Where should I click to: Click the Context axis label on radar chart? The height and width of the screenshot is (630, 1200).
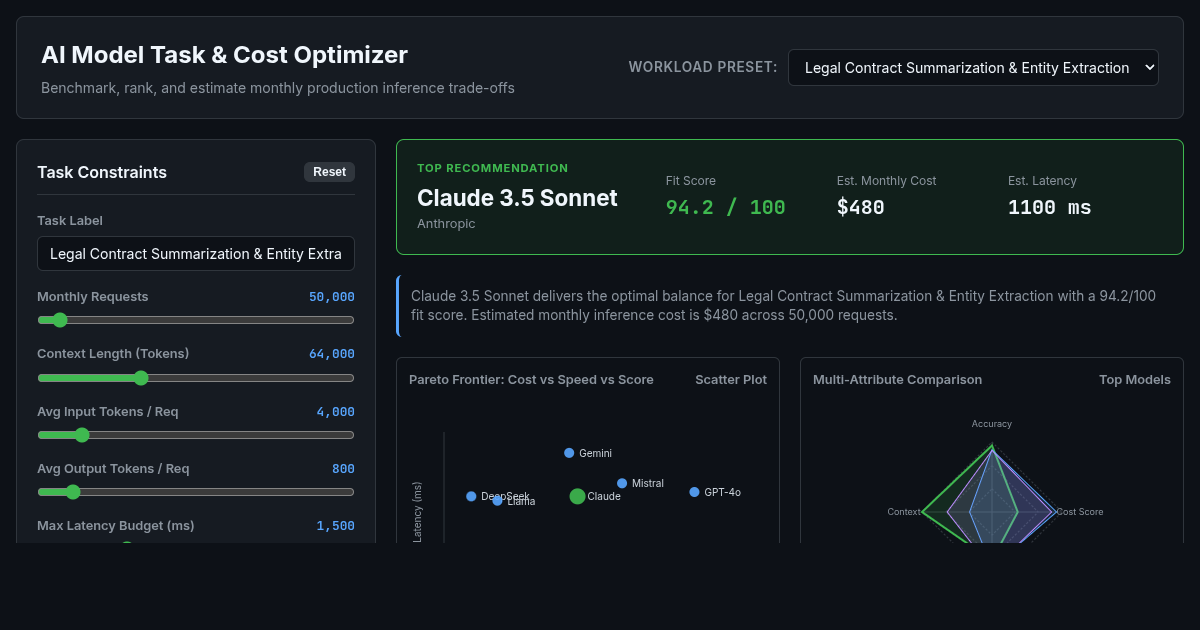[904, 512]
